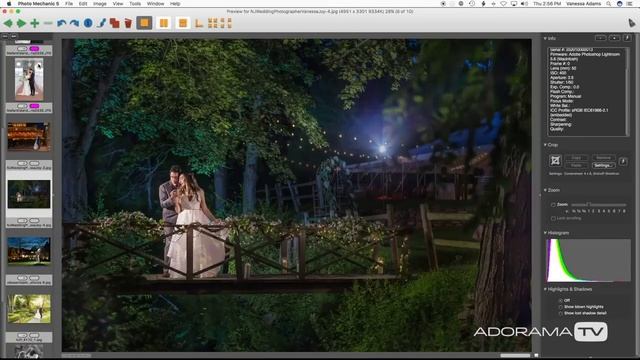This screenshot has height=360, width=640.
Task: Rotate photo clockwise with blue arrow
Action: click(74, 23)
